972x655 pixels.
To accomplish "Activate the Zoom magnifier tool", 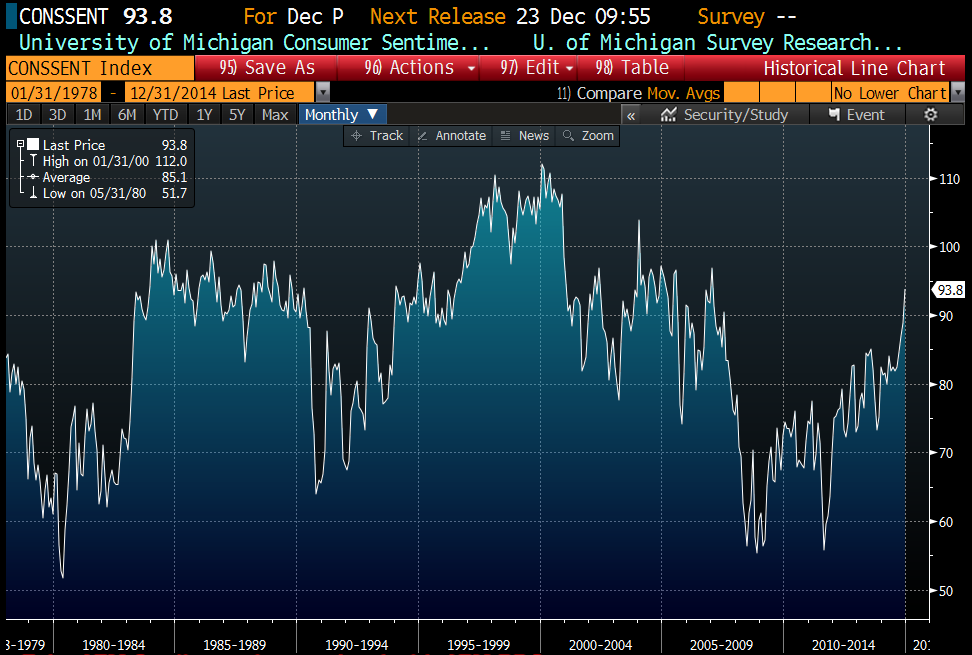I will click(x=589, y=135).
